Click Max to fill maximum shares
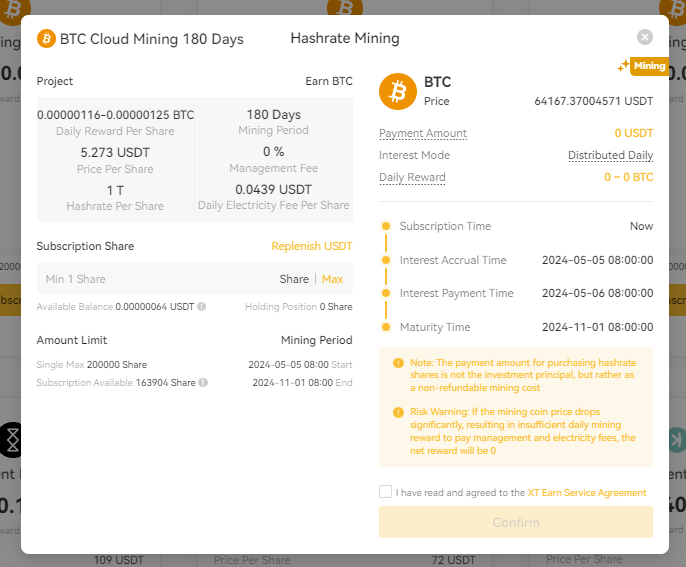 [x=332, y=279]
